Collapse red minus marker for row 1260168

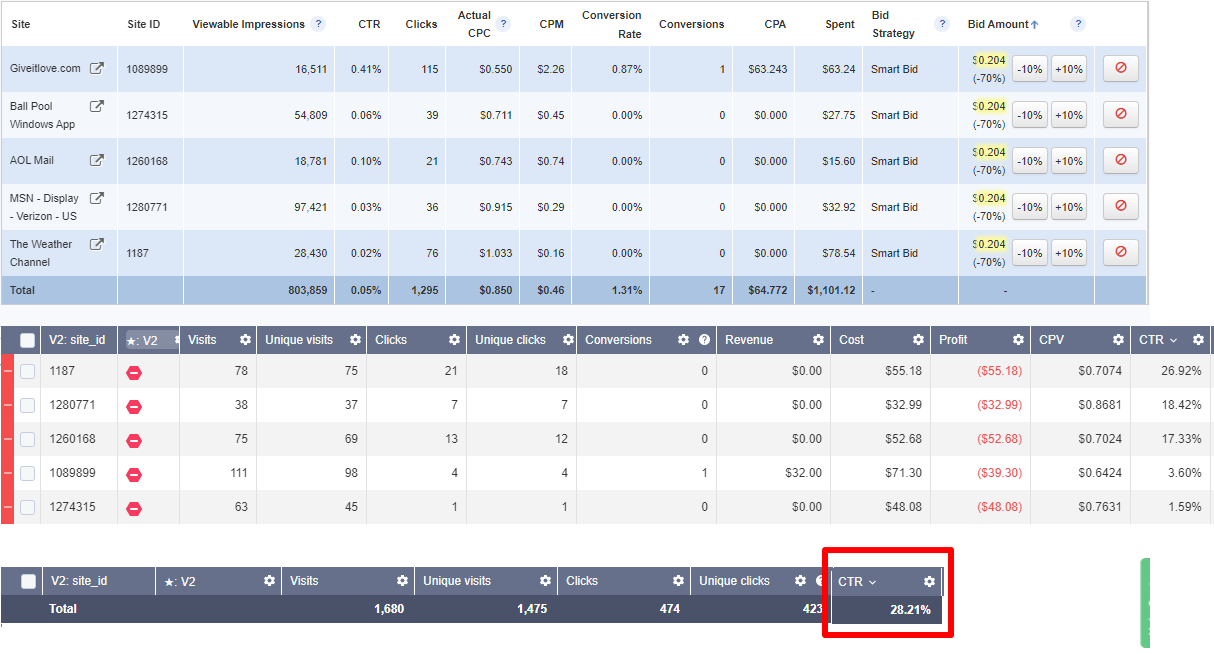click(7, 439)
